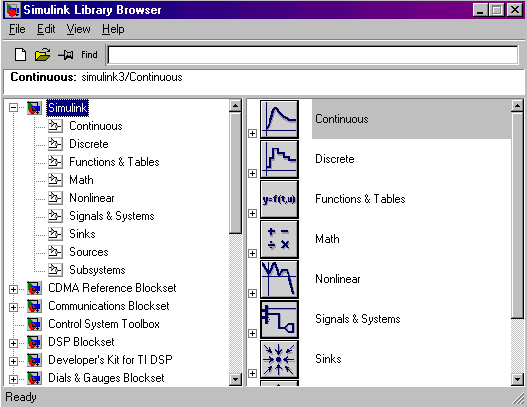Expand Math in the right pane
This screenshot has width=527, height=407.
point(252,253)
